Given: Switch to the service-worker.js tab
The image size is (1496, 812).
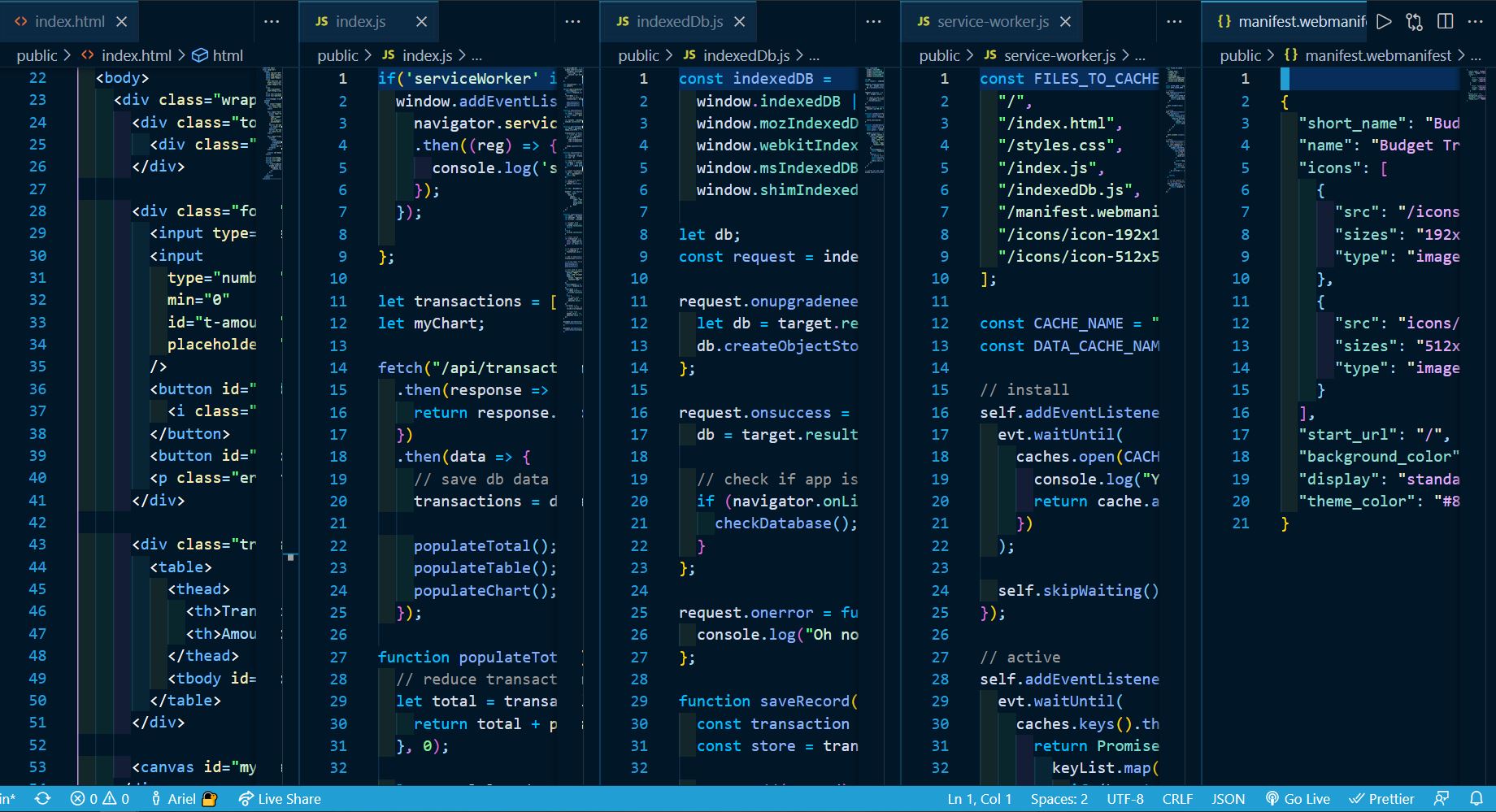Looking at the screenshot, I should [x=990, y=22].
